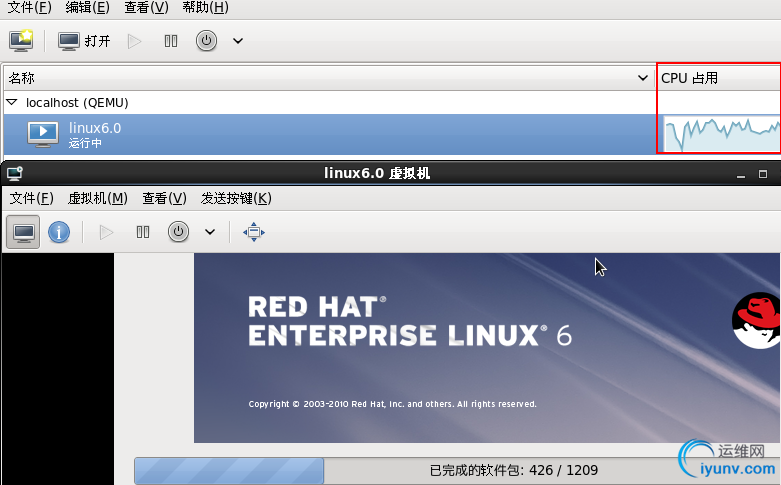Click the monitor icon beside 打开
This screenshot has width=781, height=485.
(69, 41)
